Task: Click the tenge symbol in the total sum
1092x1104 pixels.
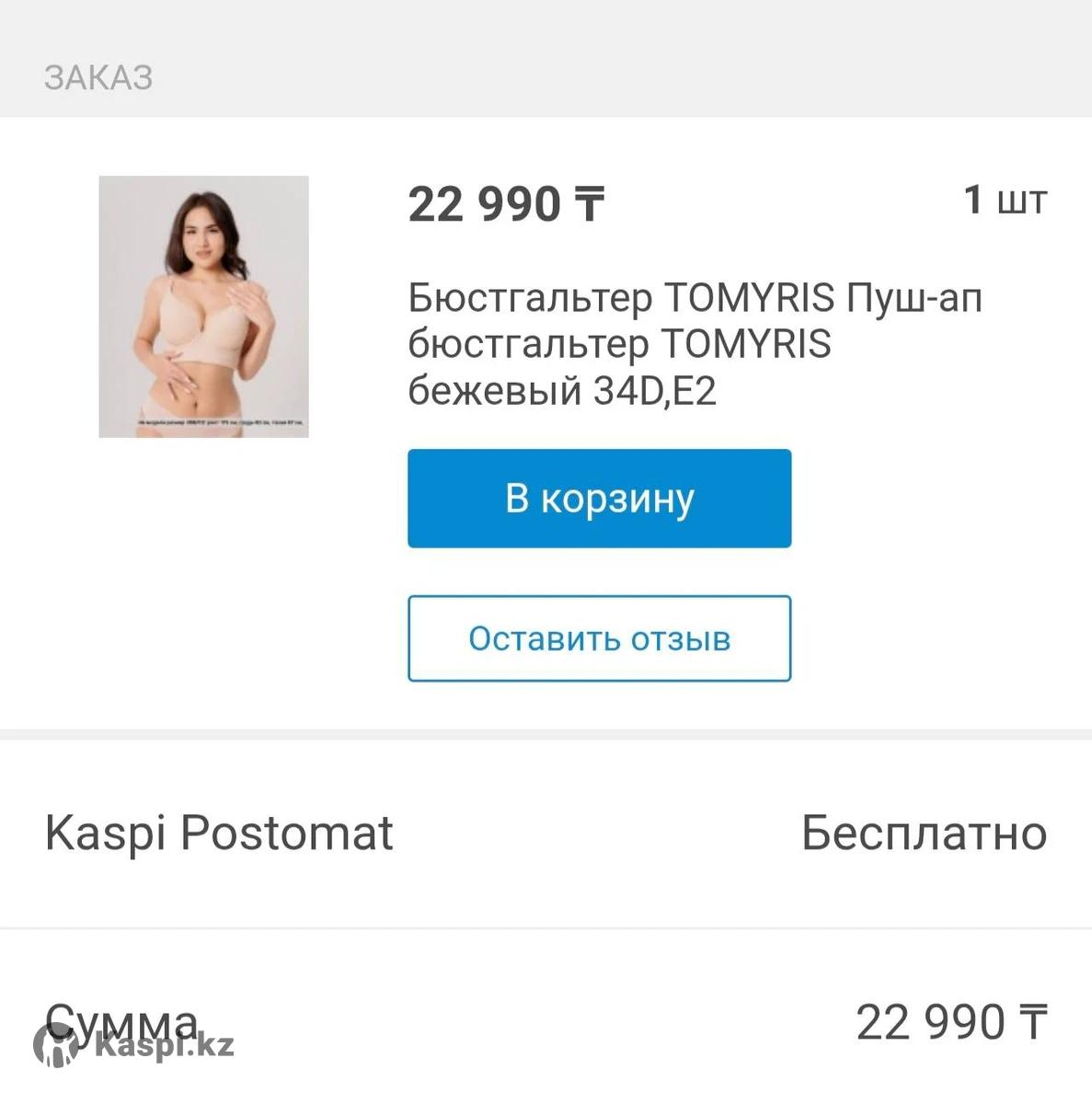Action: [x=1033, y=1022]
